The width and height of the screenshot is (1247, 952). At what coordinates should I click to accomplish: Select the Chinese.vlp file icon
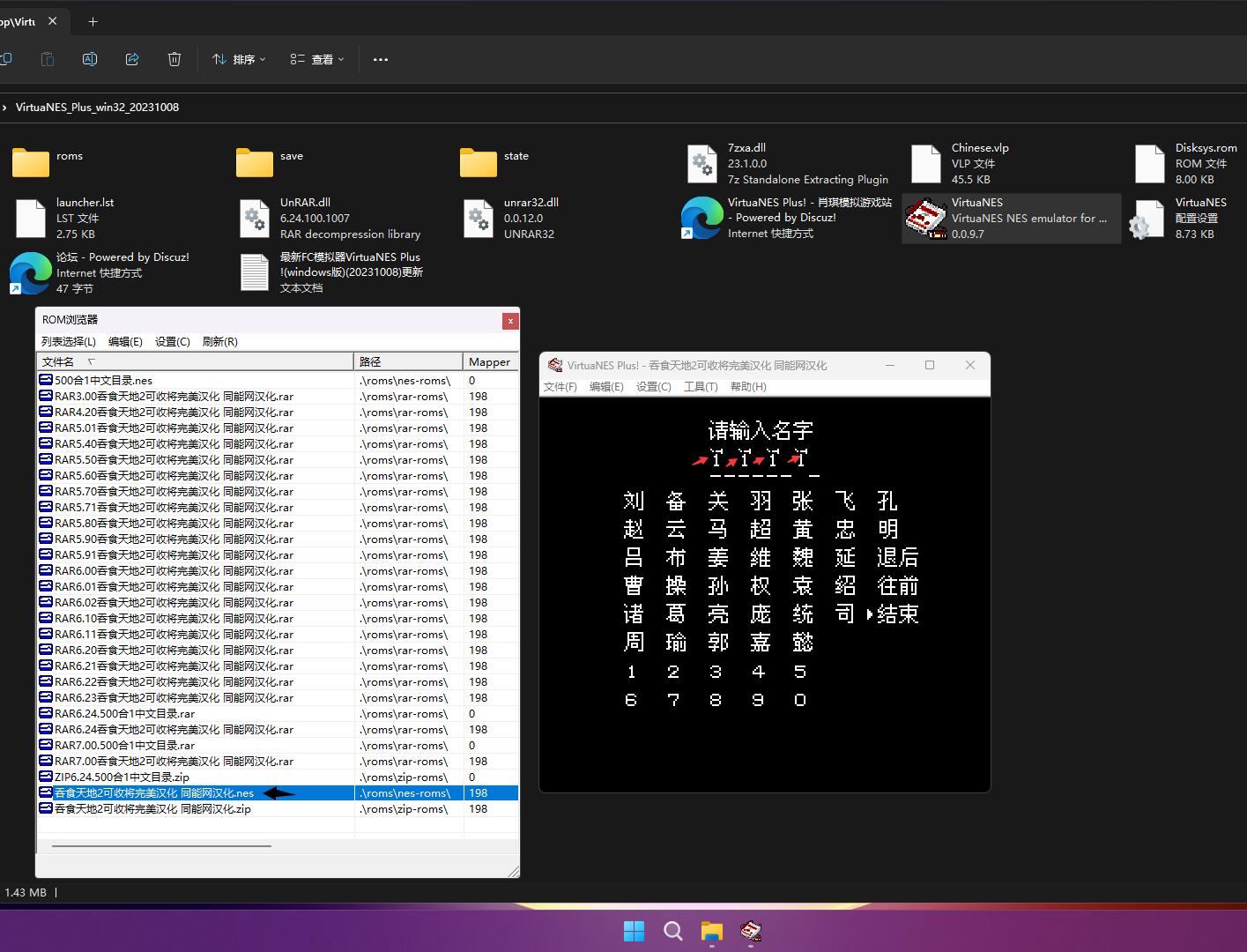click(926, 164)
